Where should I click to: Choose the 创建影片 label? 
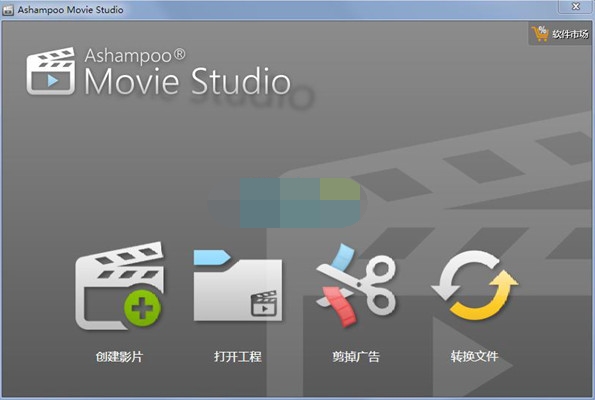click(119, 356)
